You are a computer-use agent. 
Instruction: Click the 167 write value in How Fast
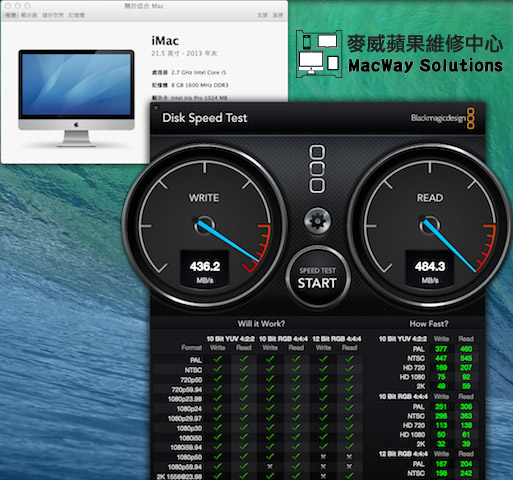441,464
